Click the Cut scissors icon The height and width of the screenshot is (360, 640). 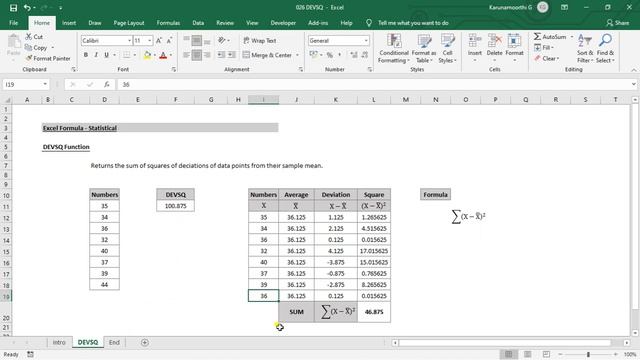coord(29,37)
